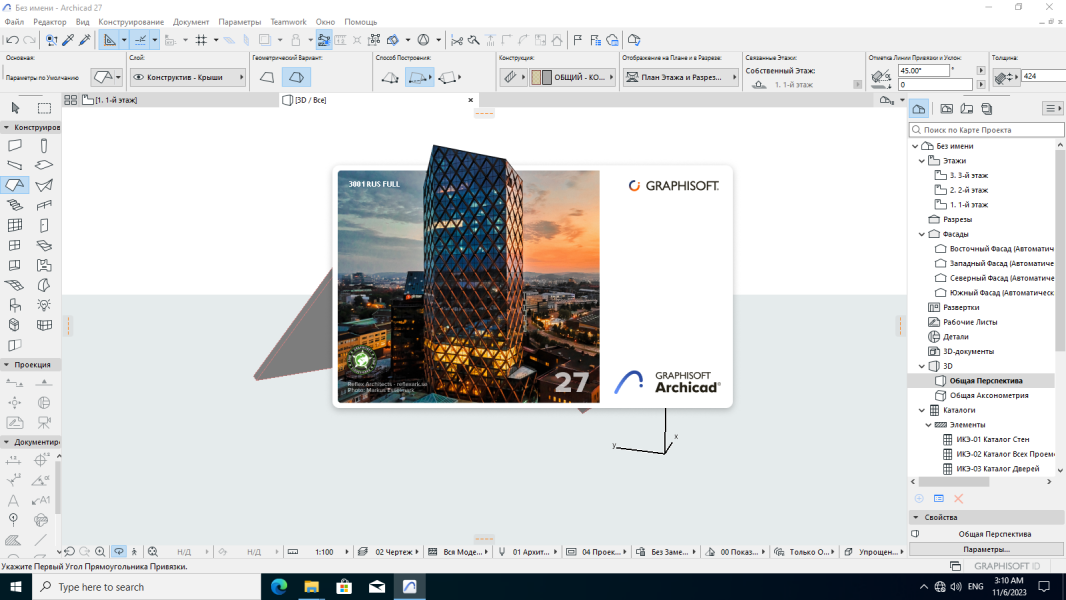Open Project Map view in Navigator
This screenshot has width=1066, height=600.
(919, 109)
